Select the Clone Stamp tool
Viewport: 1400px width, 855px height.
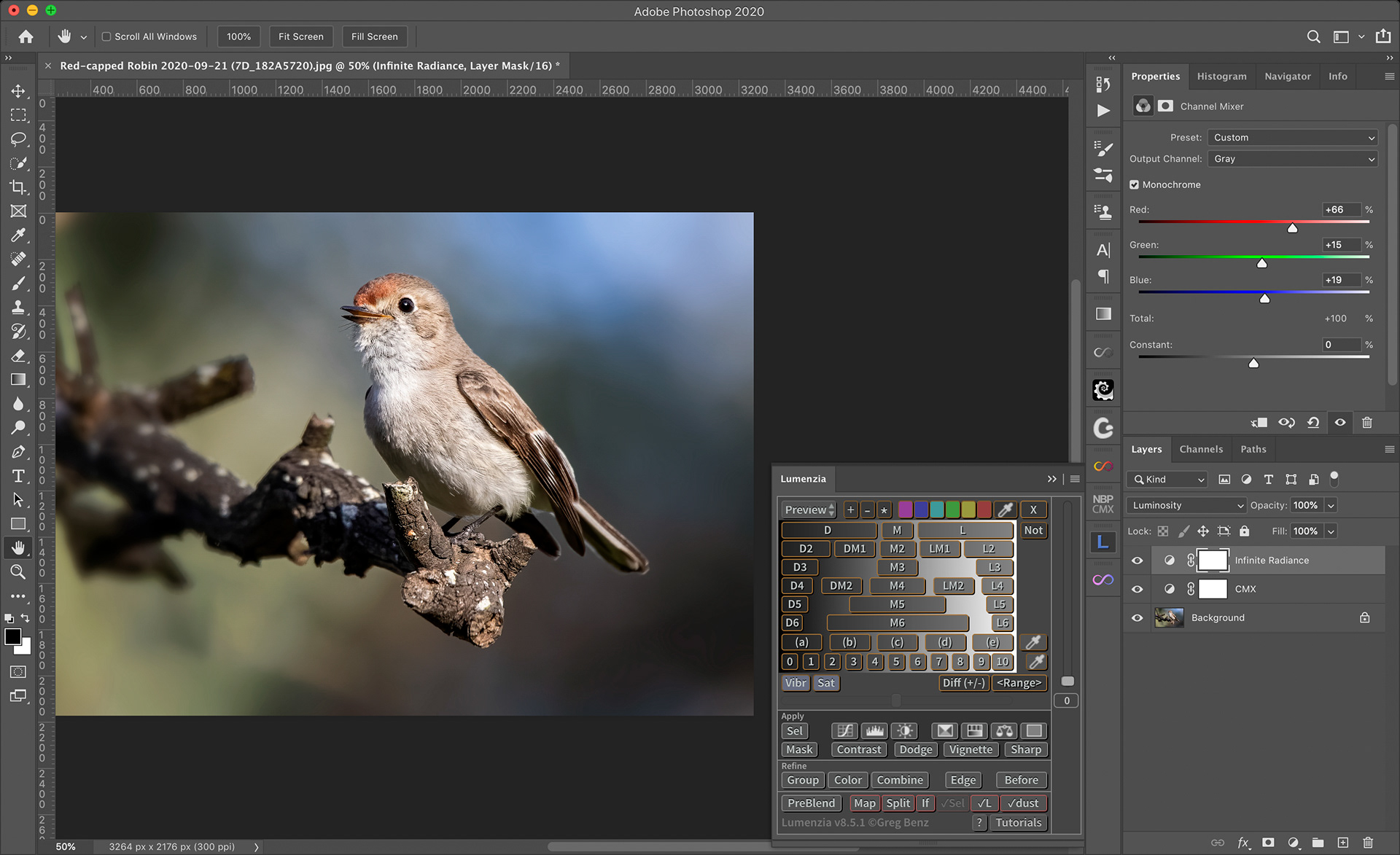18,307
